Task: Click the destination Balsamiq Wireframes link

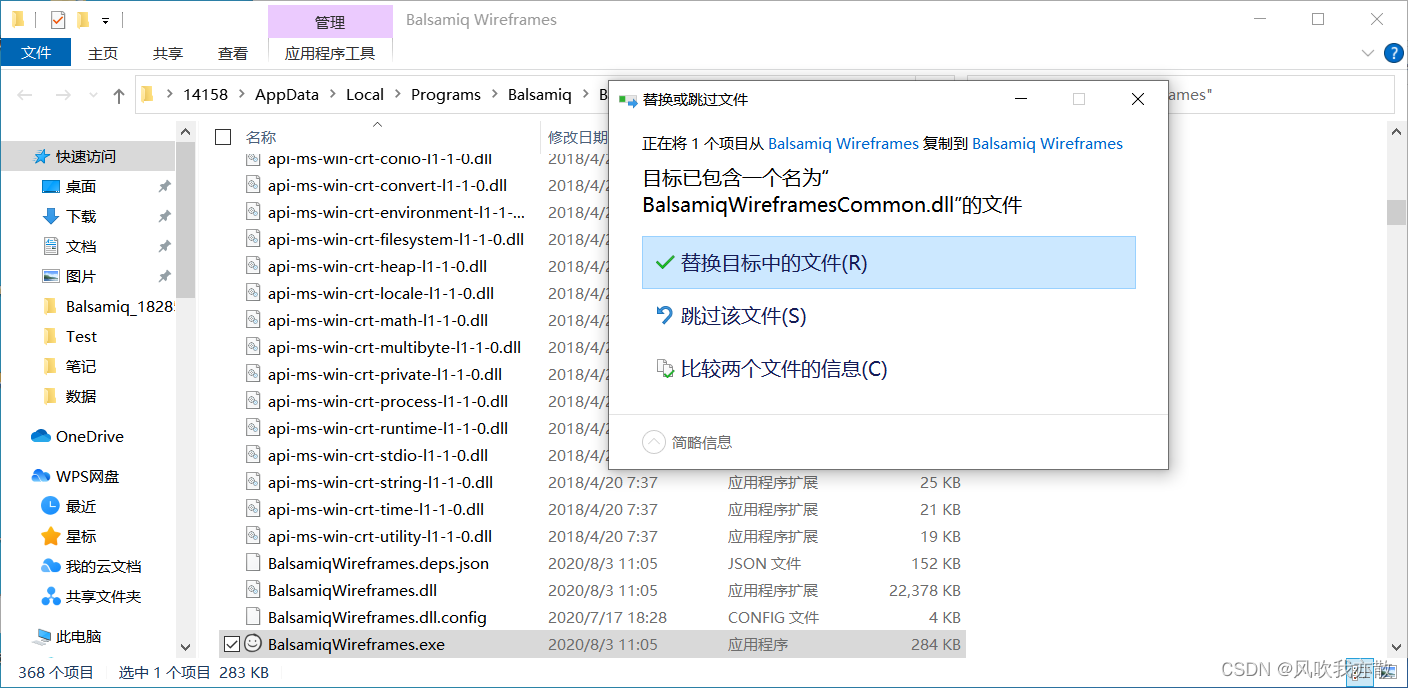Action: click(x=1047, y=144)
